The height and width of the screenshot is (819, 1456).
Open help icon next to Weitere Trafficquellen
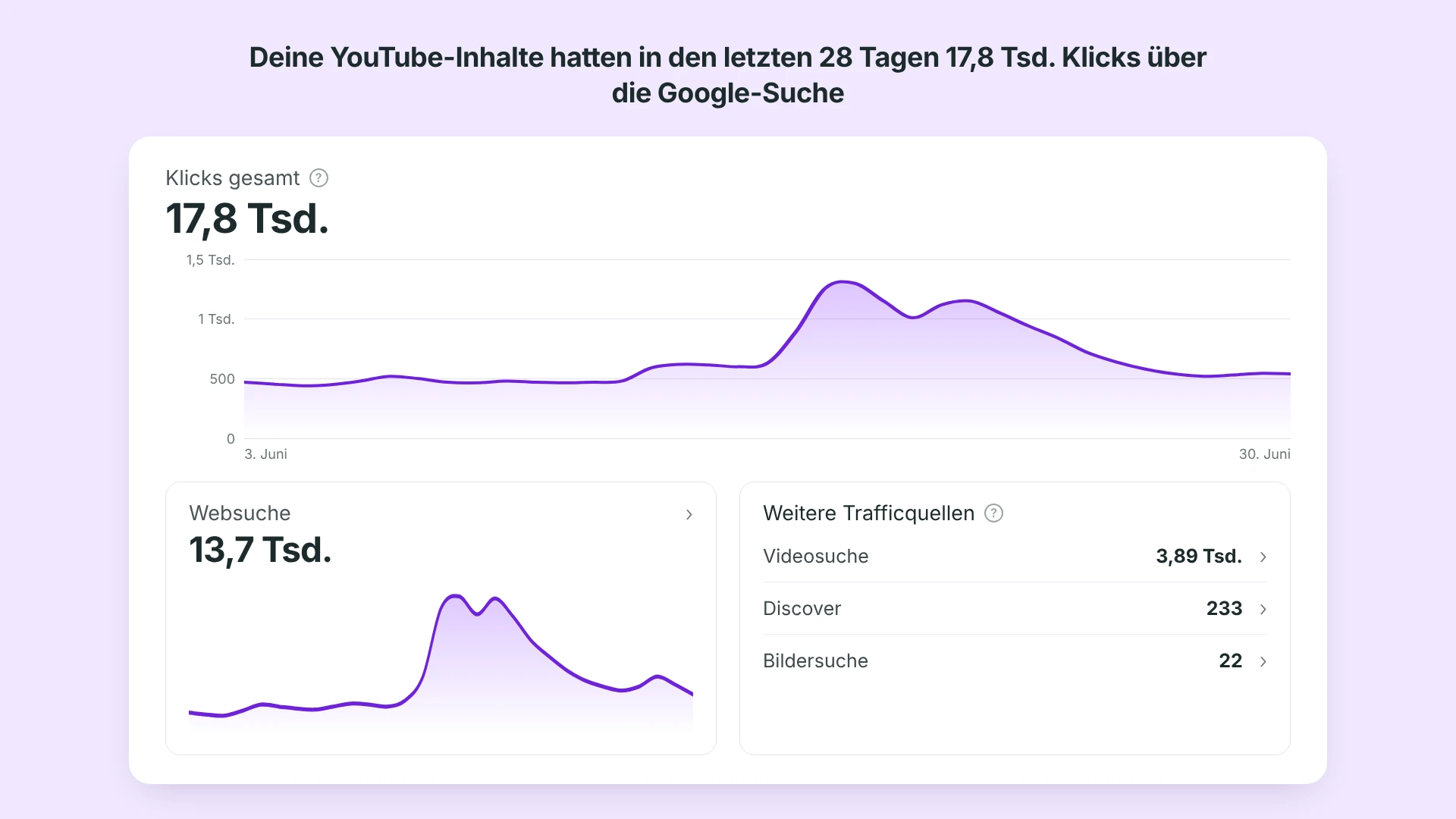pyautogui.click(x=993, y=513)
